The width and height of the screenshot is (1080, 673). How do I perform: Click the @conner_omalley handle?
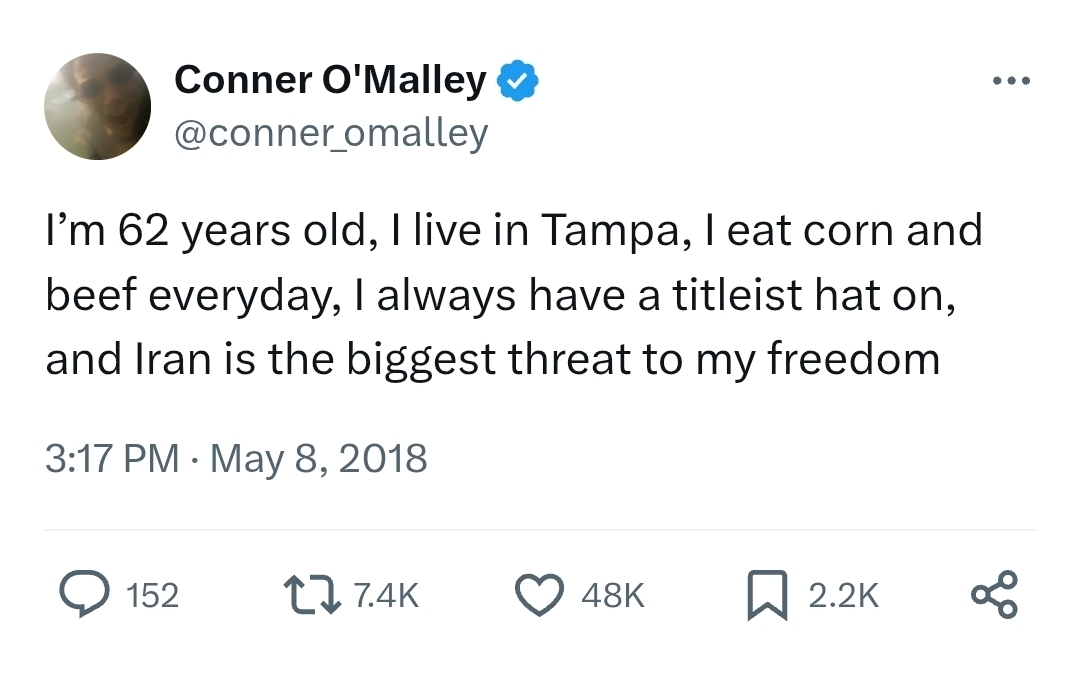[331, 131]
